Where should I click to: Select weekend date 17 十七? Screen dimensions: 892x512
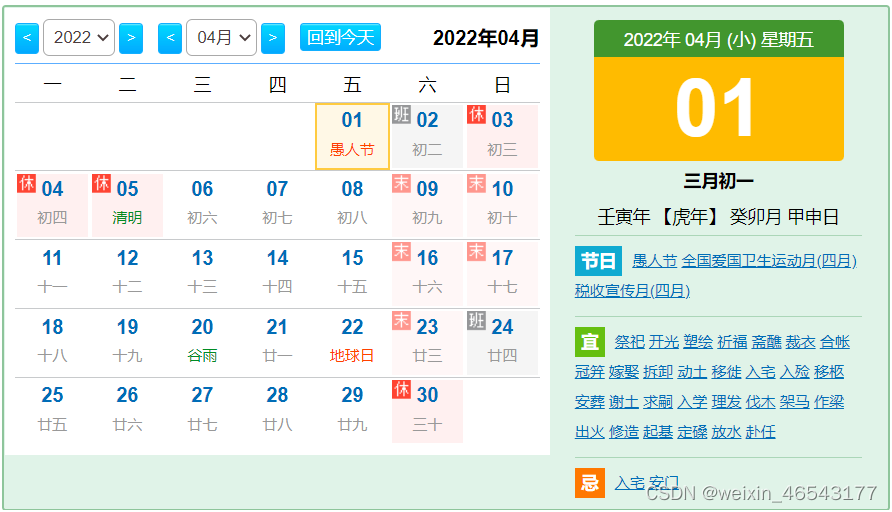[x=502, y=274]
